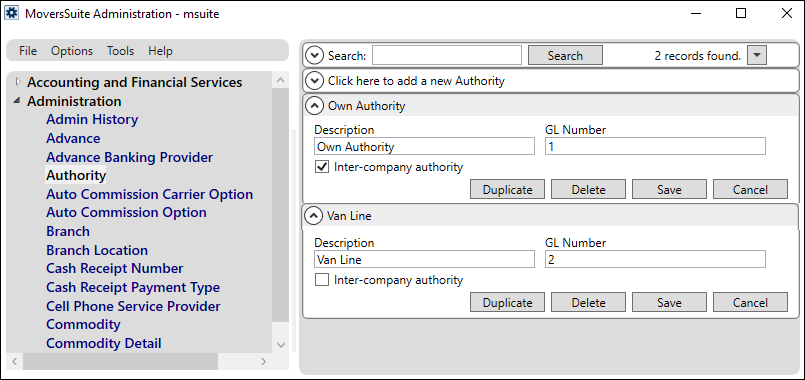Expand Accounting and Financial Services tree node
Viewport: 805px width, 380px height.
click(x=18, y=82)
